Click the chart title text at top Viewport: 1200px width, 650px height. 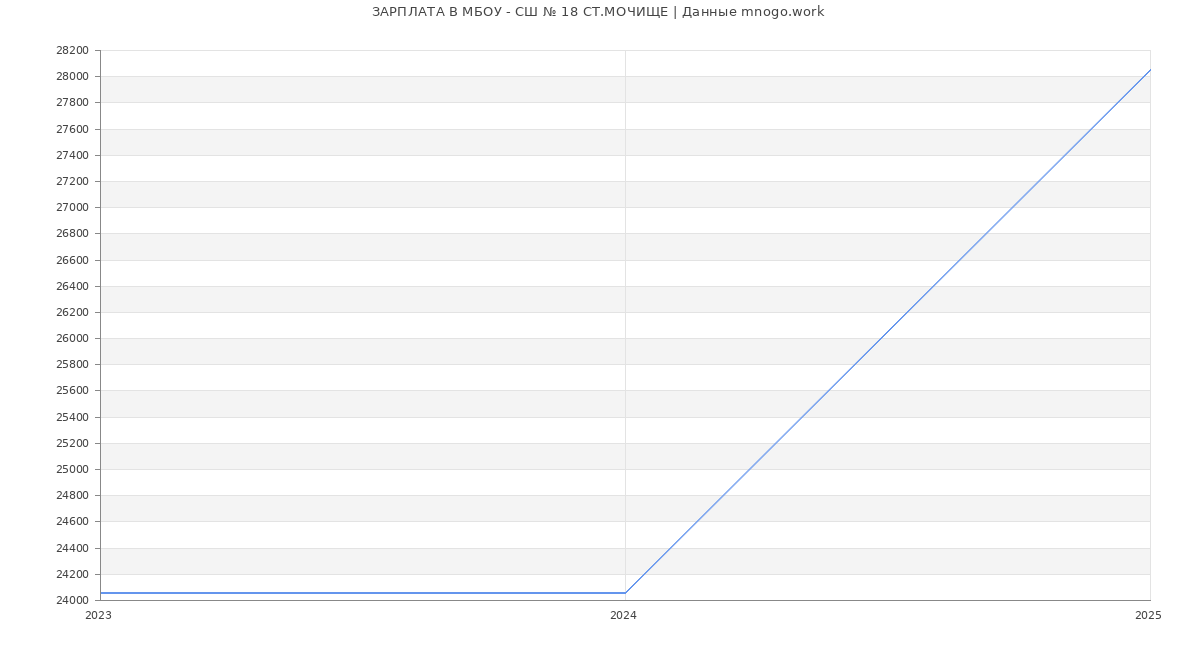click(x=598, y=12)
